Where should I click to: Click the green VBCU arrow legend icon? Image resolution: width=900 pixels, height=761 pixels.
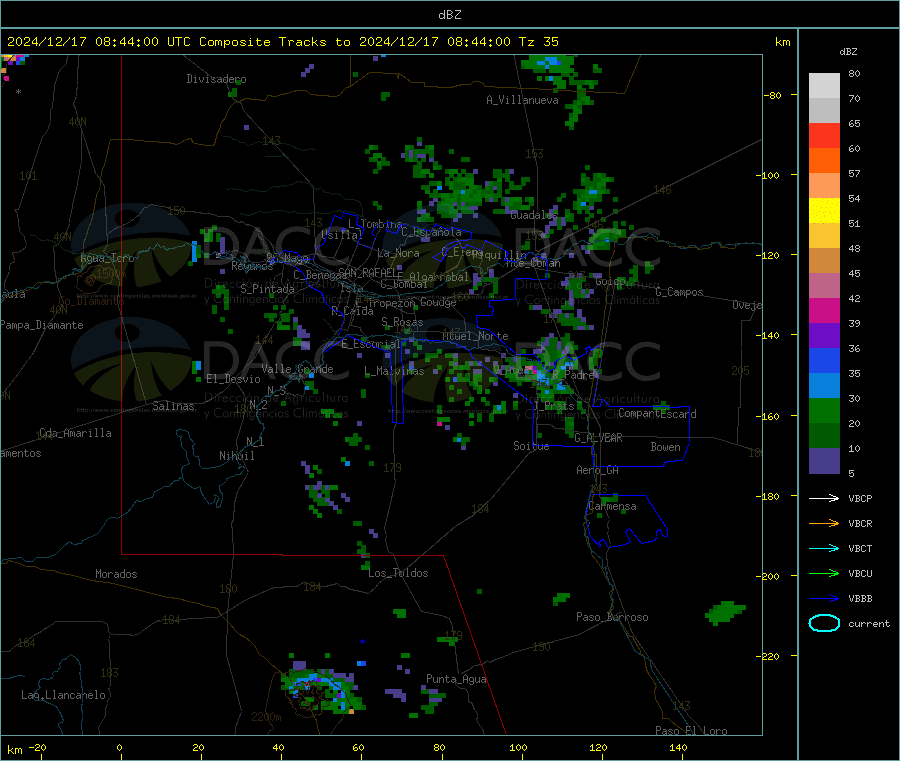pos(824,573)
